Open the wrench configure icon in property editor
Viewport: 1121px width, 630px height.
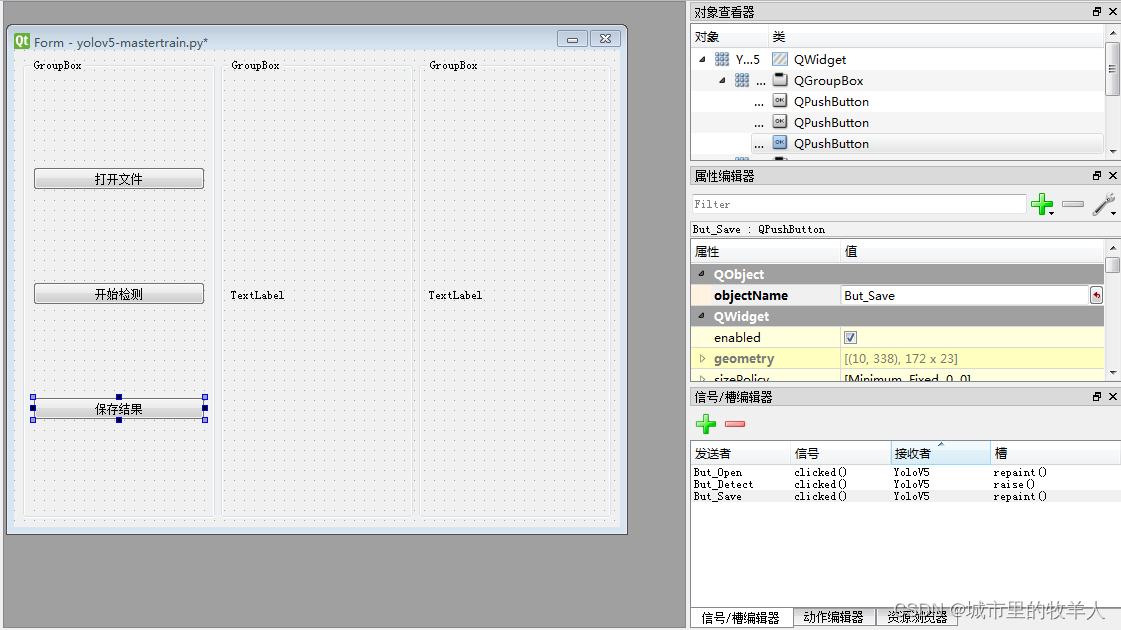(1105, 204)
